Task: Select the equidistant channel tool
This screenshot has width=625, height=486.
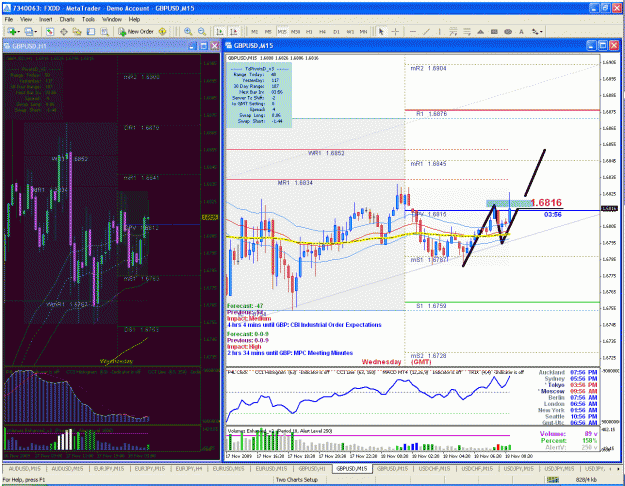Action: [453, 31]
